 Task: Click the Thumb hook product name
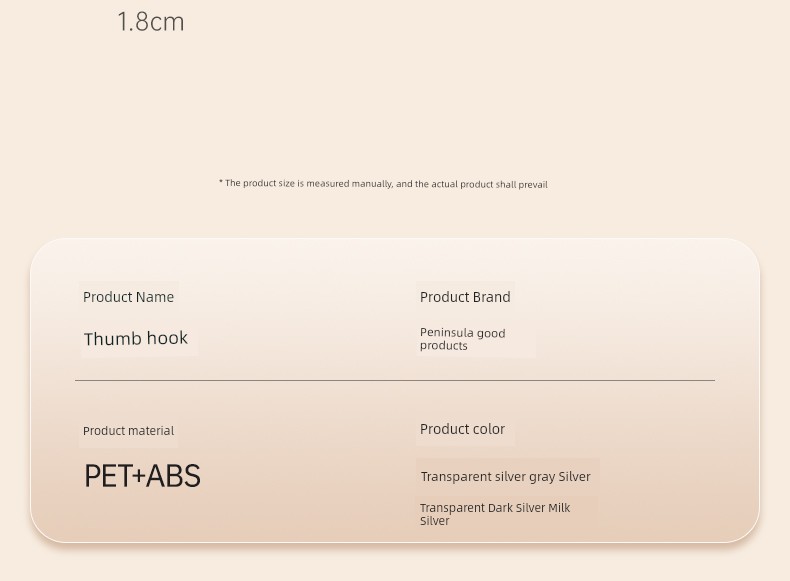[x=136, y=339]
